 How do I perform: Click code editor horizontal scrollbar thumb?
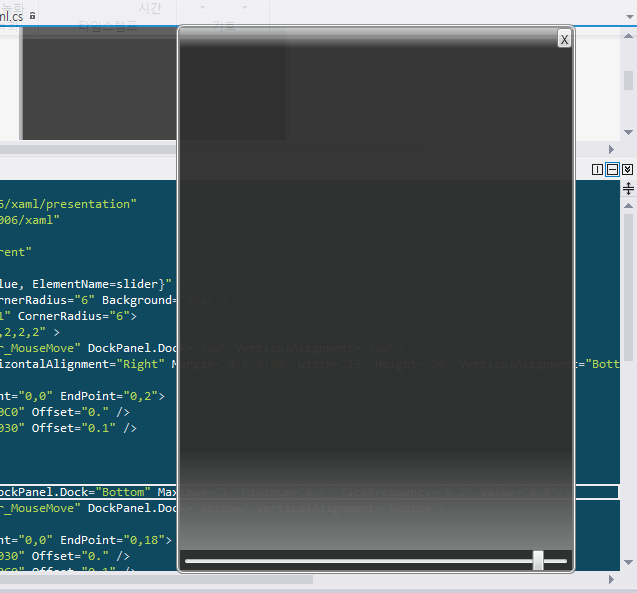(x=156, y=580)
